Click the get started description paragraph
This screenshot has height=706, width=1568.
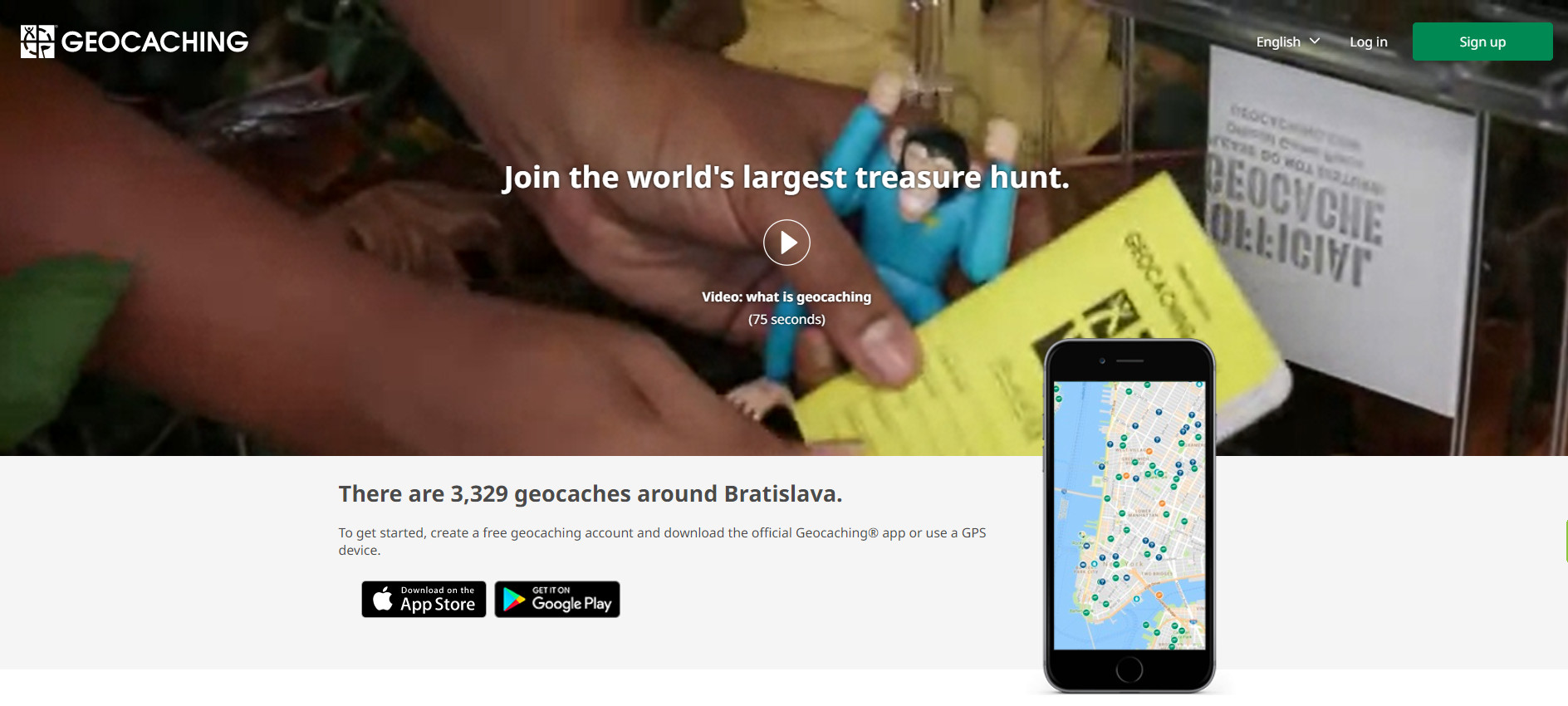pyautogui.click(x=662, y=542)
